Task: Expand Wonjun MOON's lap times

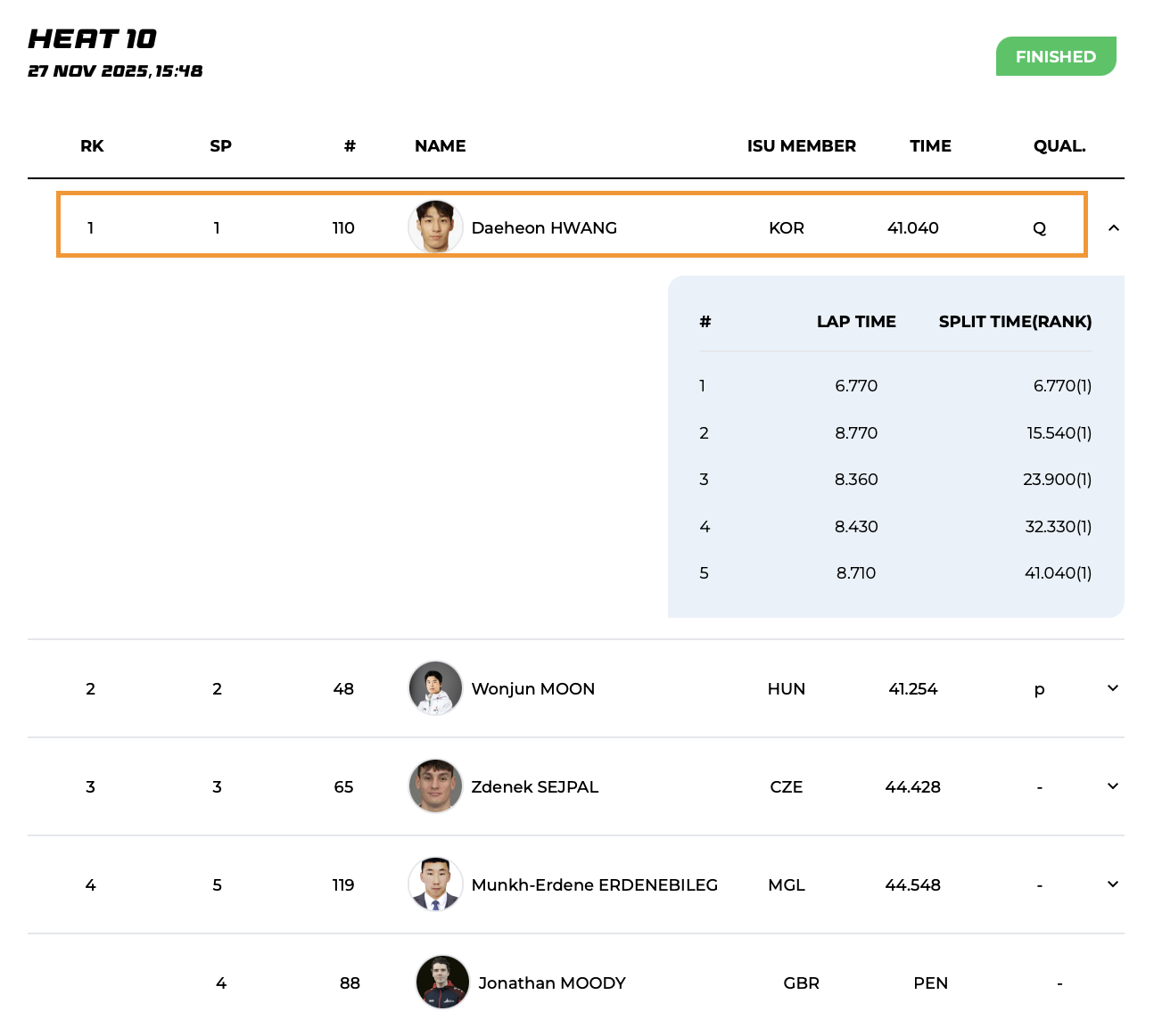Action: pos(1112,688)
